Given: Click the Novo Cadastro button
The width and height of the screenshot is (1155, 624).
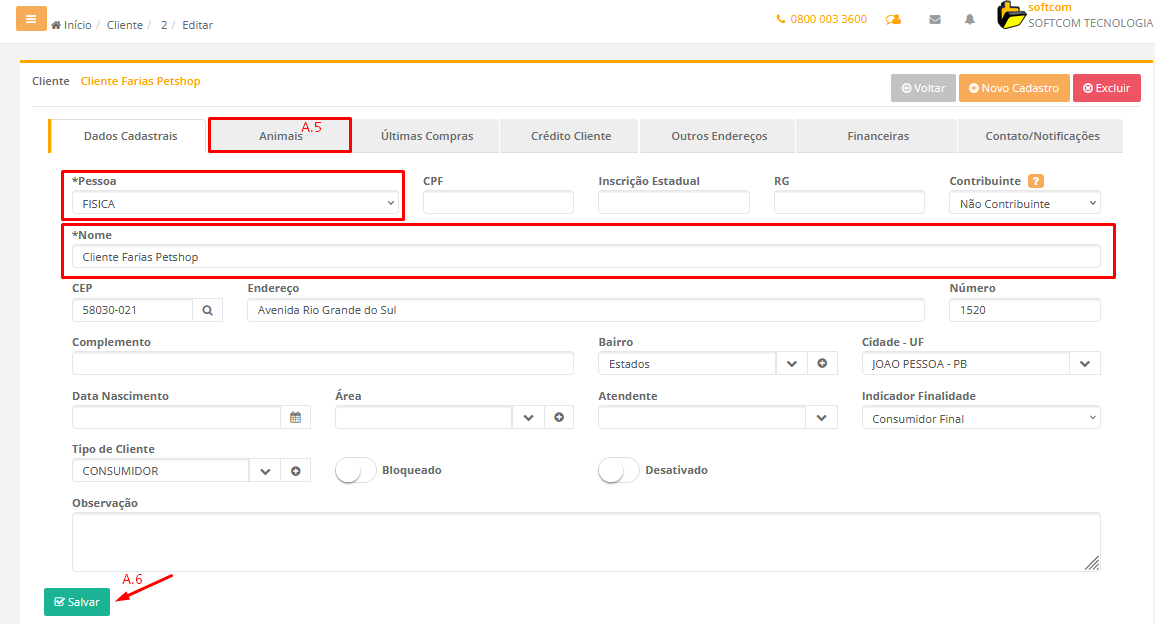Looking at the screenshot, I should coord(1014,88).
